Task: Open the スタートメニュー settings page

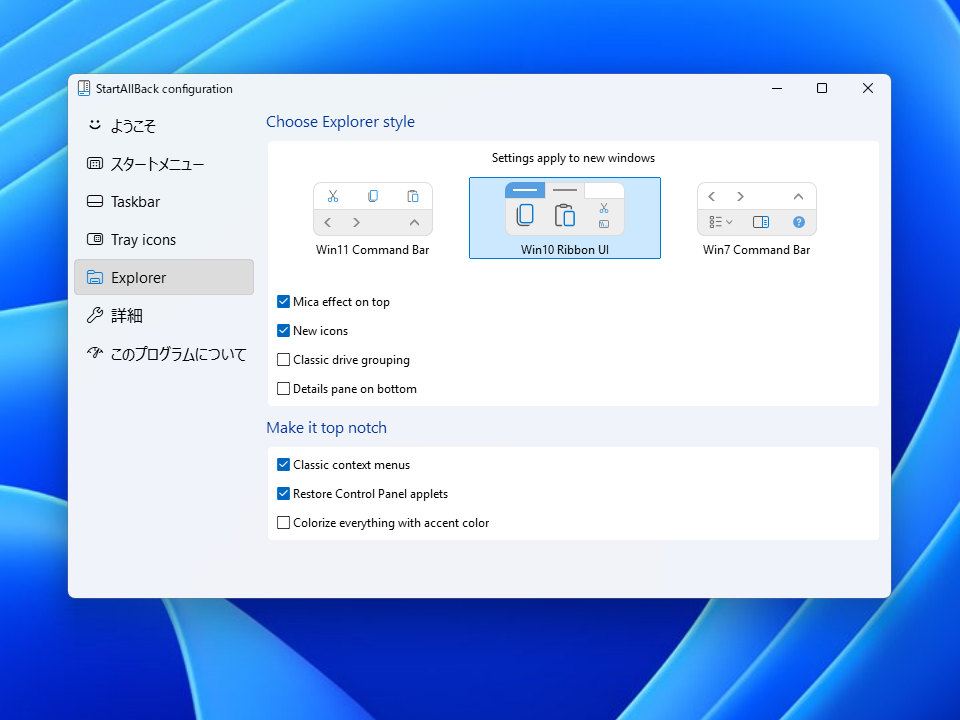Action: click(164, 163)
